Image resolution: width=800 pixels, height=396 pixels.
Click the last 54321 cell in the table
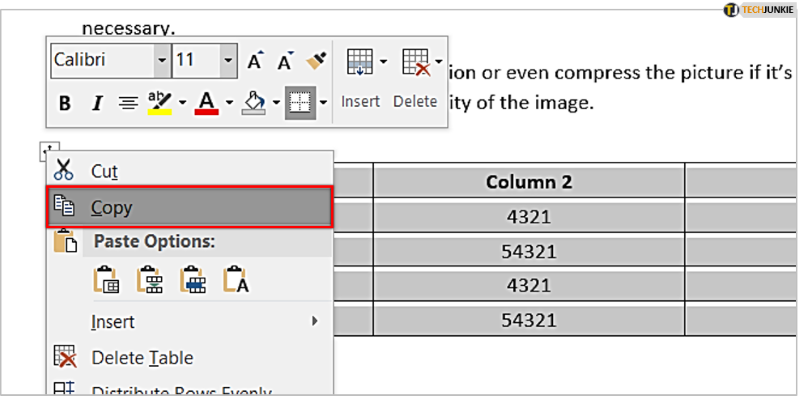pyautogui.click(x=529, y=319)
